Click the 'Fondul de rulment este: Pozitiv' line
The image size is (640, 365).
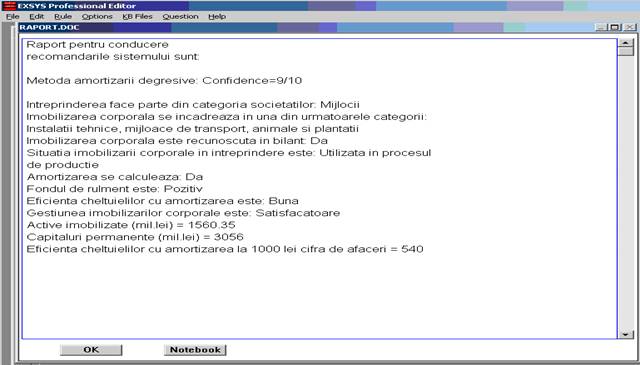[114, 189]
